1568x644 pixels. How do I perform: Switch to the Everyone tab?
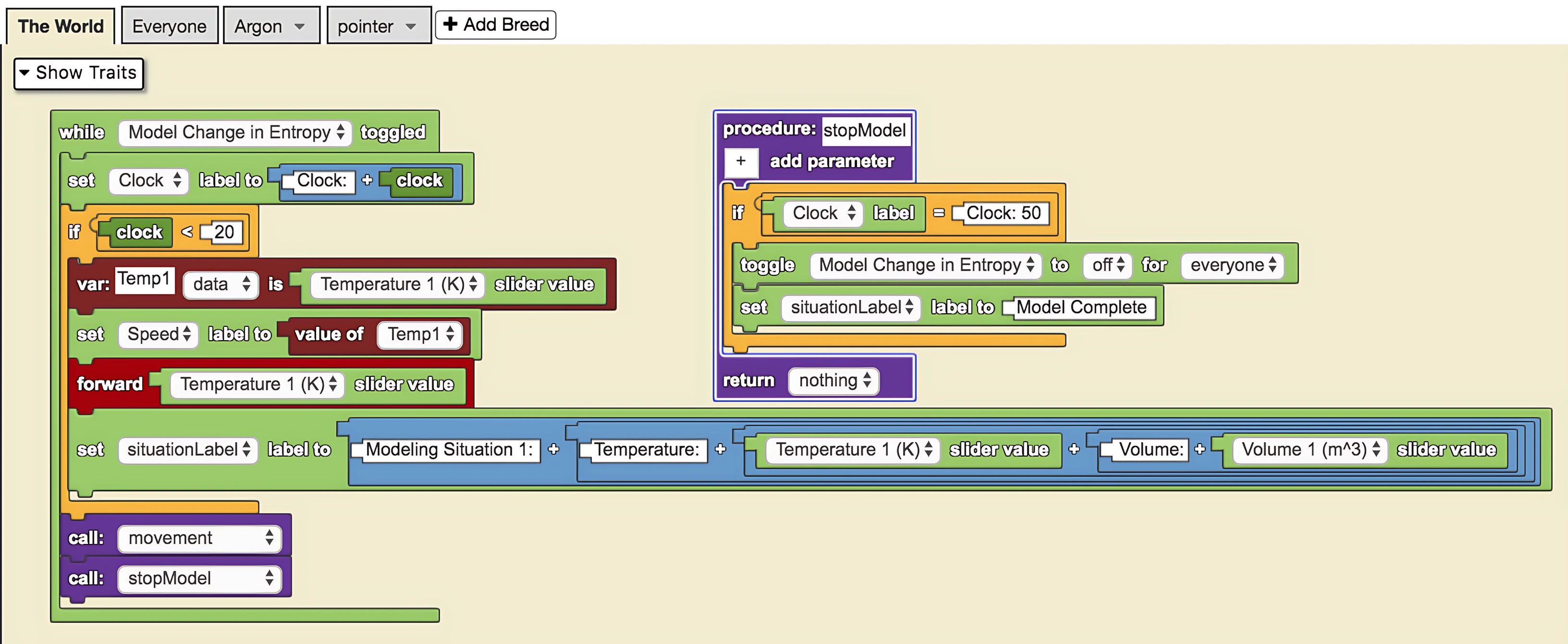[x=169, y=25]
